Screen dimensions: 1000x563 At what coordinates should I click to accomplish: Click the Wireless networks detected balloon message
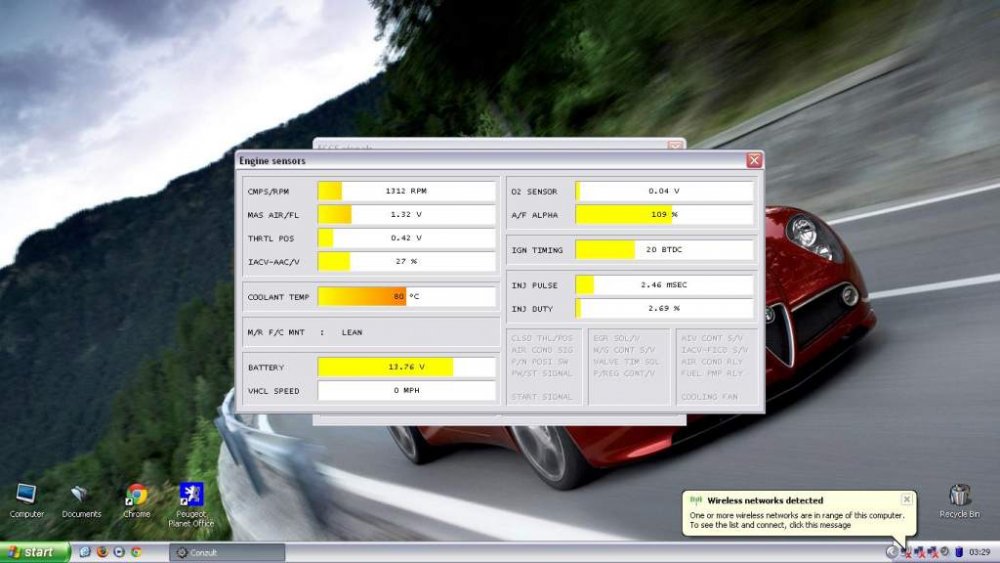coord(796,515)
